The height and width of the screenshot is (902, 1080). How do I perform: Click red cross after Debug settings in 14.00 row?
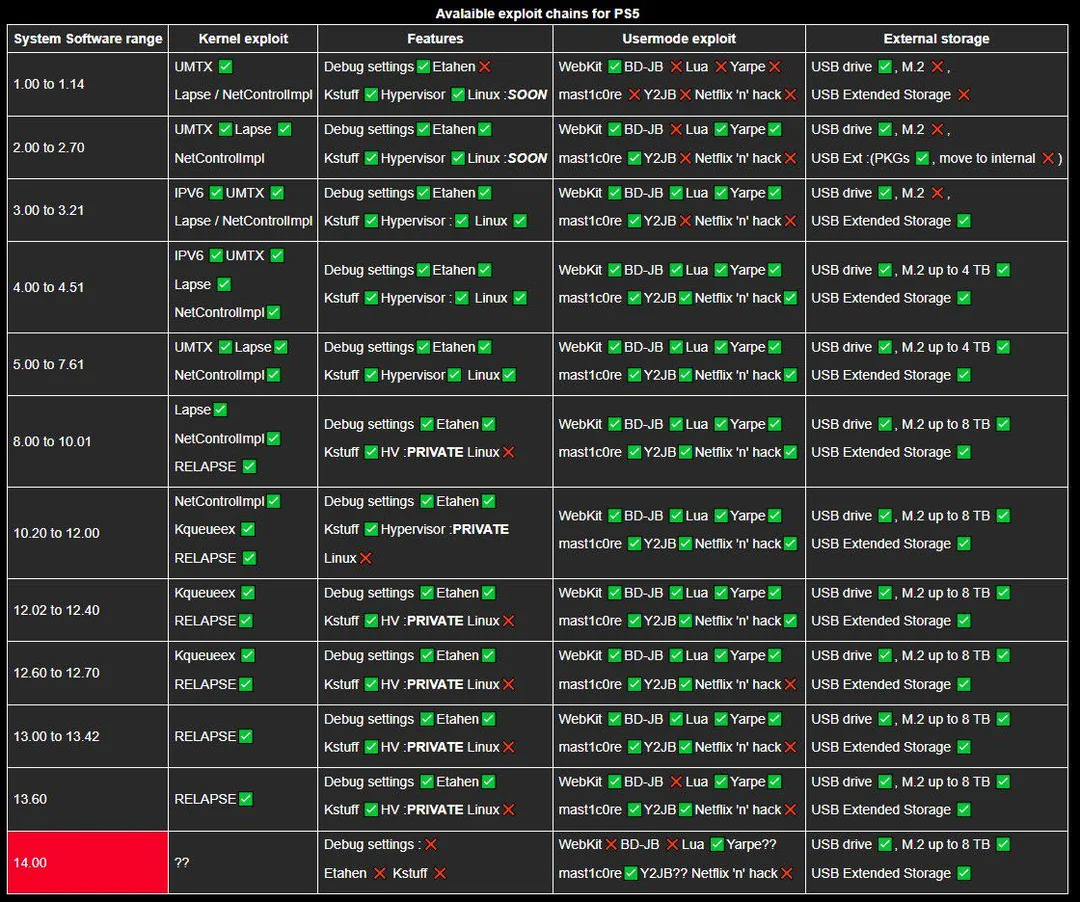(430, 845)
